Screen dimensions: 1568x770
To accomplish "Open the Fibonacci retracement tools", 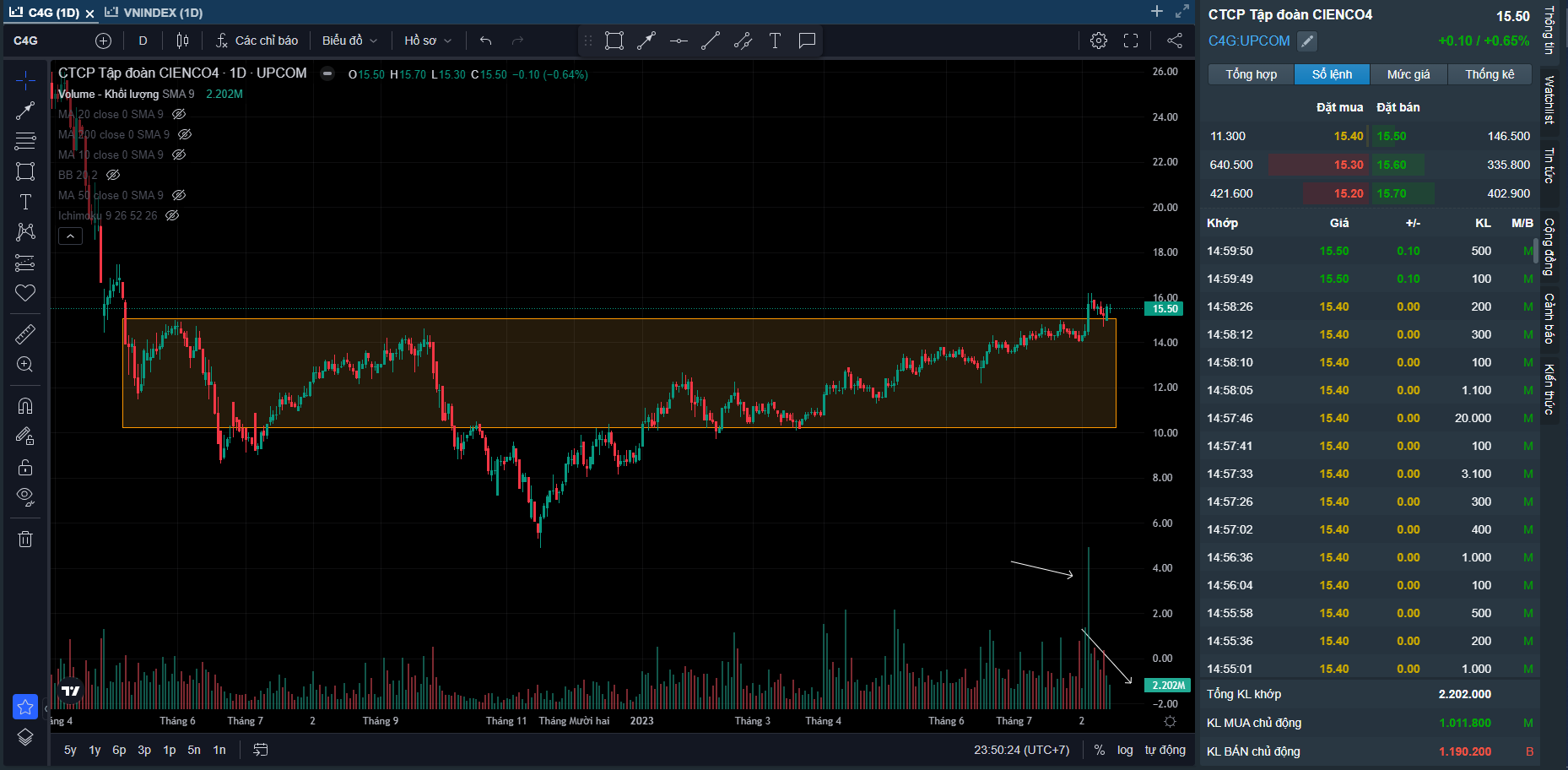I will pyautogui.click(x=25, y=141).
